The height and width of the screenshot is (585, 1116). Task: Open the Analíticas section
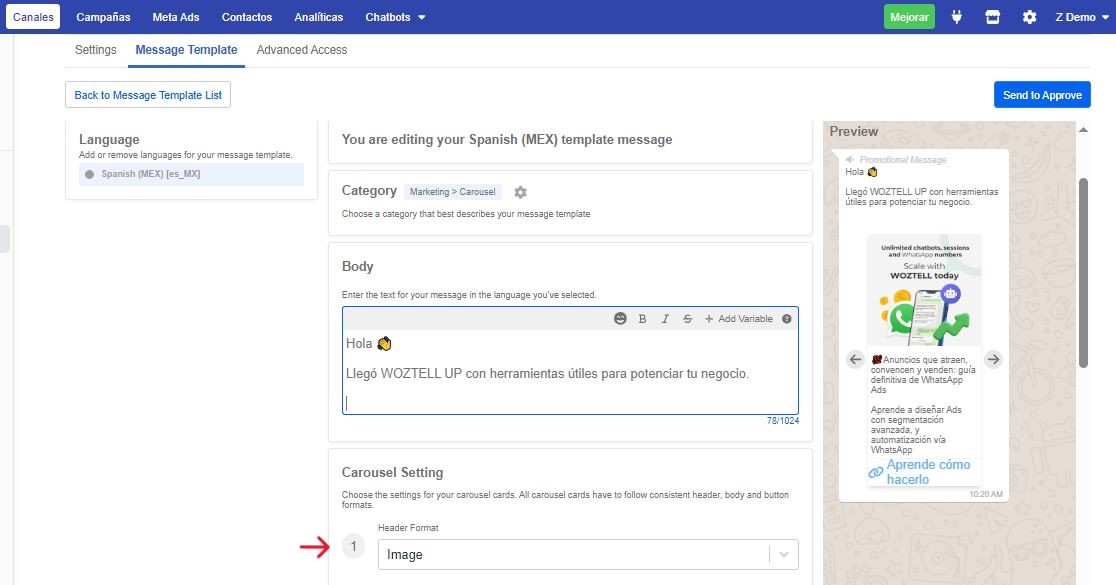coord(319,17)
